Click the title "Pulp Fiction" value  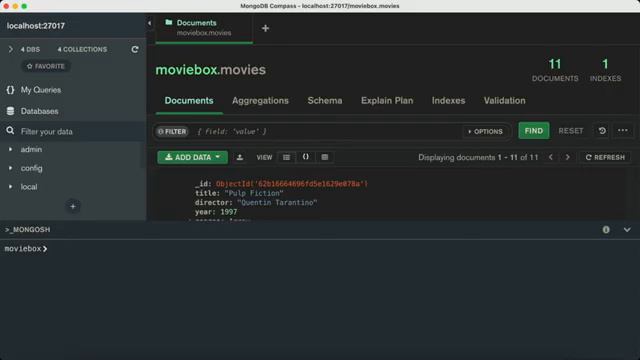pyautogui.click(x=254, y=193)
